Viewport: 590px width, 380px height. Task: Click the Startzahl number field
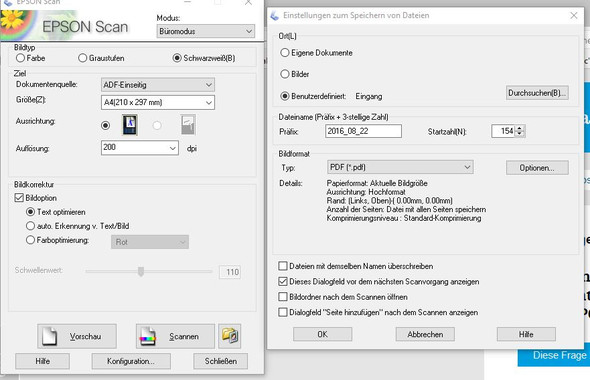tap(503, 131)
